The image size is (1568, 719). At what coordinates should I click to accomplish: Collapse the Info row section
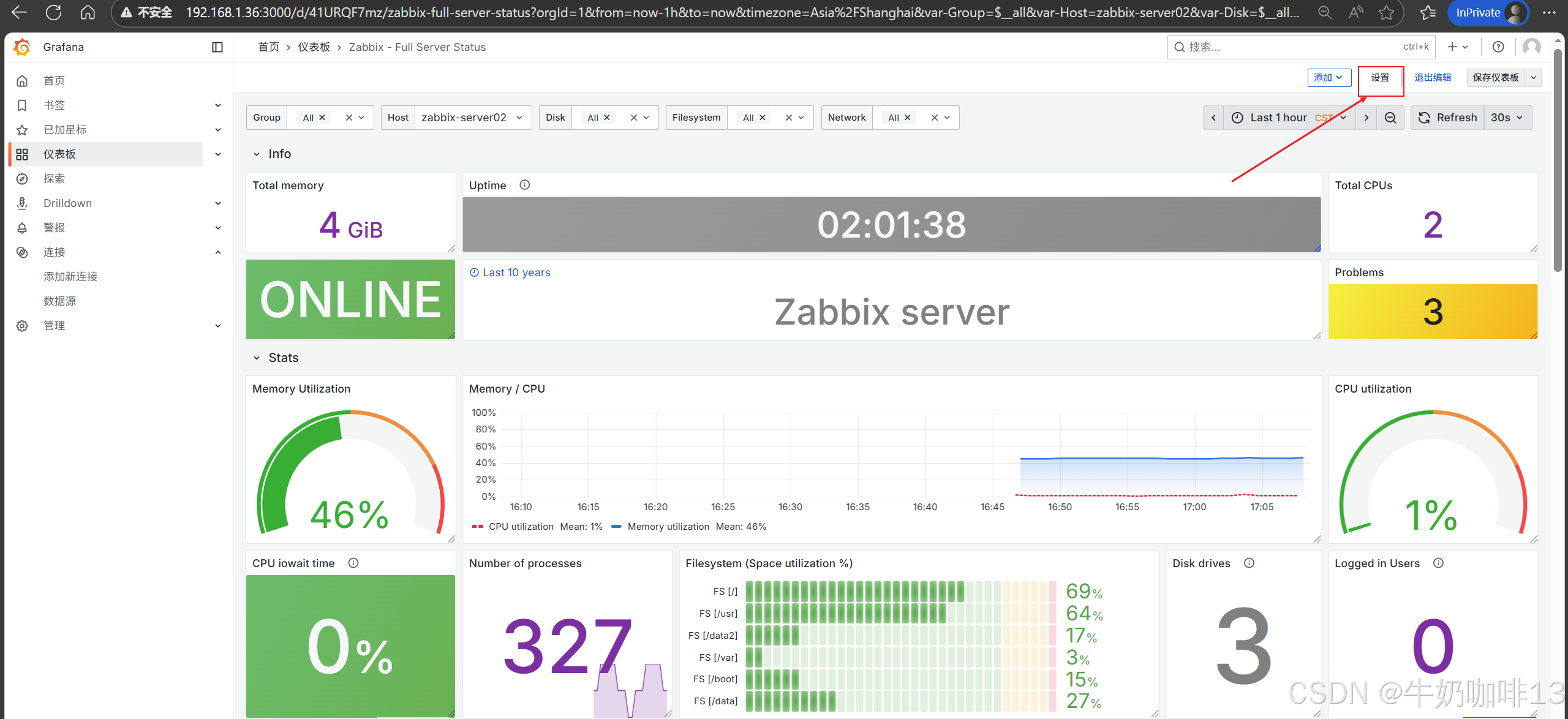point(257,154)
